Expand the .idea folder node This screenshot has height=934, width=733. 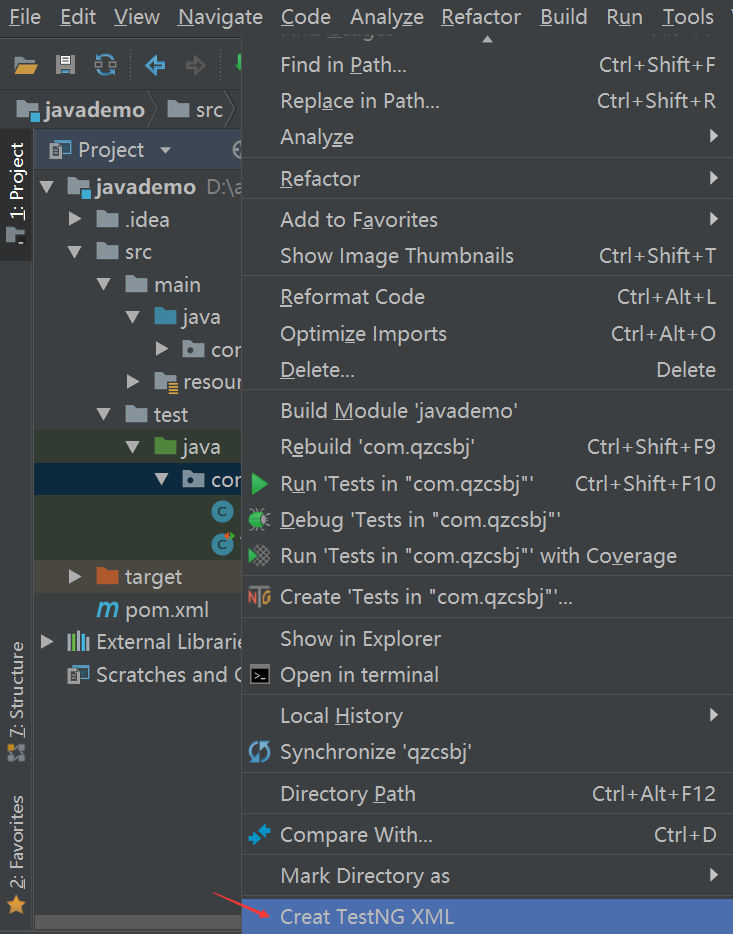75,219
